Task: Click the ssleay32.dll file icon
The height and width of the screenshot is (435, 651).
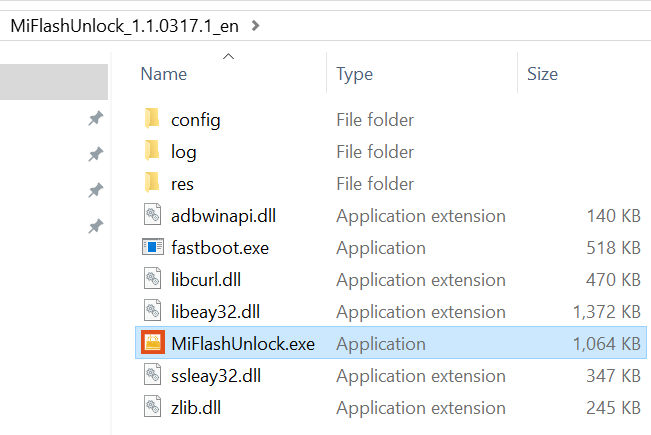Action: (152, 376)
